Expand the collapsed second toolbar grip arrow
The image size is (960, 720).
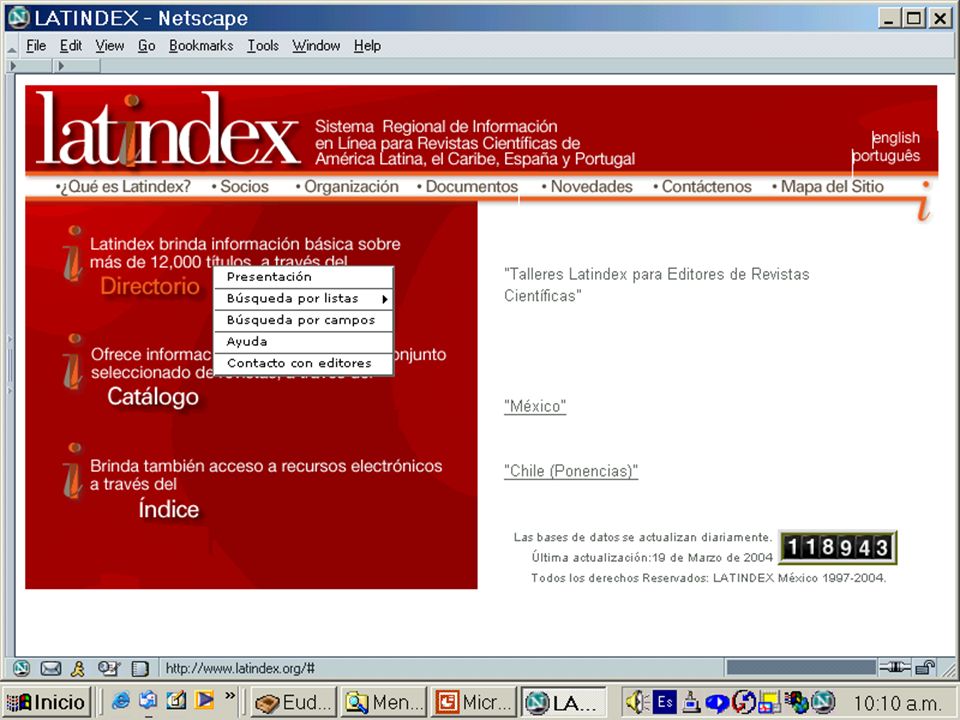click(61, 66)
